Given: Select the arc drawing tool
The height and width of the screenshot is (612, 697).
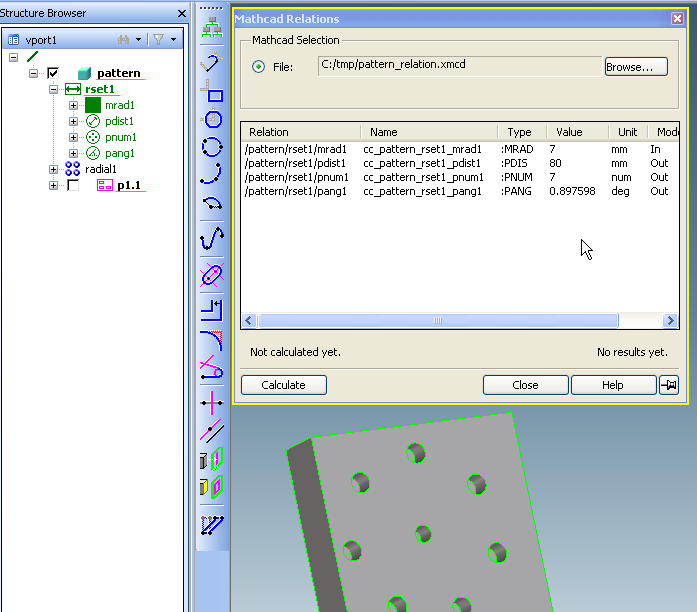Looking at the screenshot, I should click(x=212, y=173).
